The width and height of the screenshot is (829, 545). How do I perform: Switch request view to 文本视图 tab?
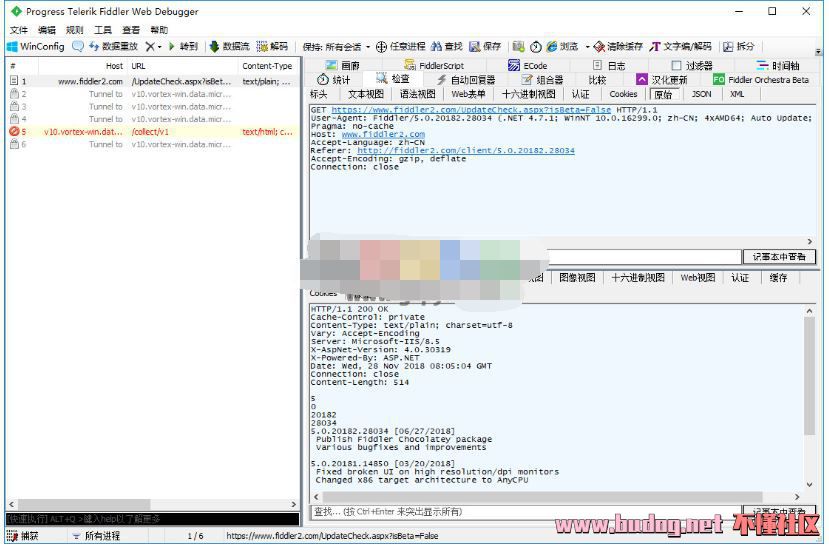tap(365, 94)
